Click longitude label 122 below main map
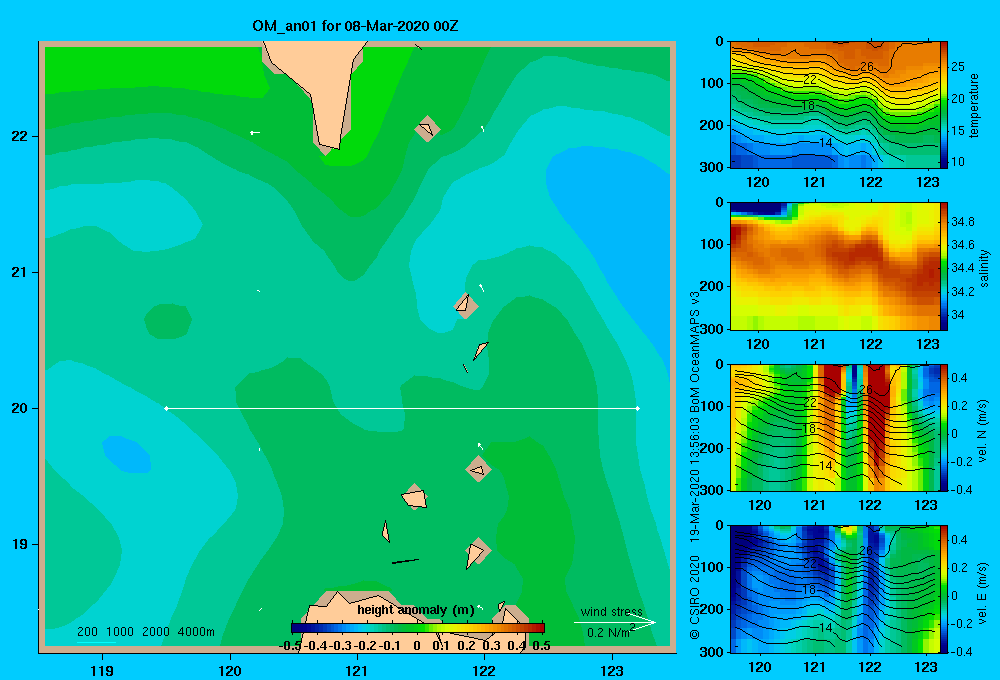This screenshot has height=680, width=1000. [x=484, y=670]
